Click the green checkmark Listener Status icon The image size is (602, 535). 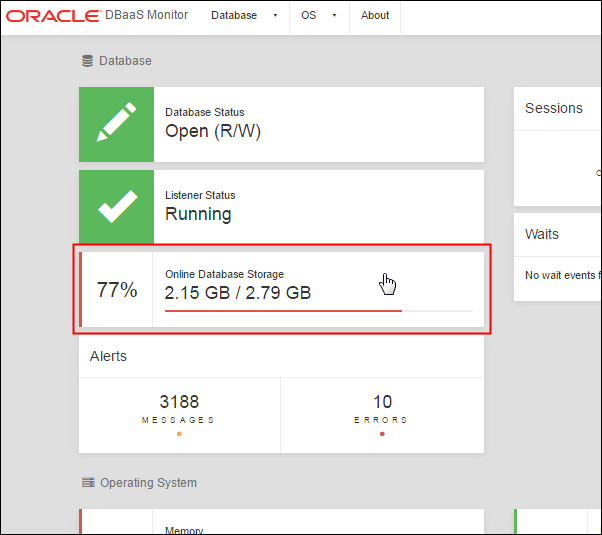pyautogui.click(x=116, y=207)
